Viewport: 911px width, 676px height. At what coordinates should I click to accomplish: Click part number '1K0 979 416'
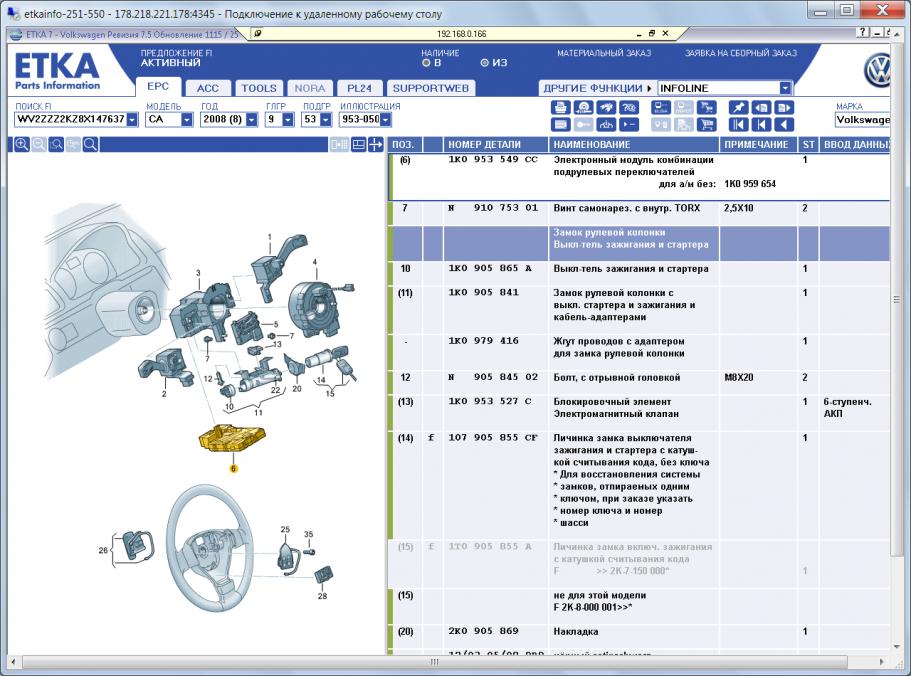pyautogui.click(x=483, y=341)
